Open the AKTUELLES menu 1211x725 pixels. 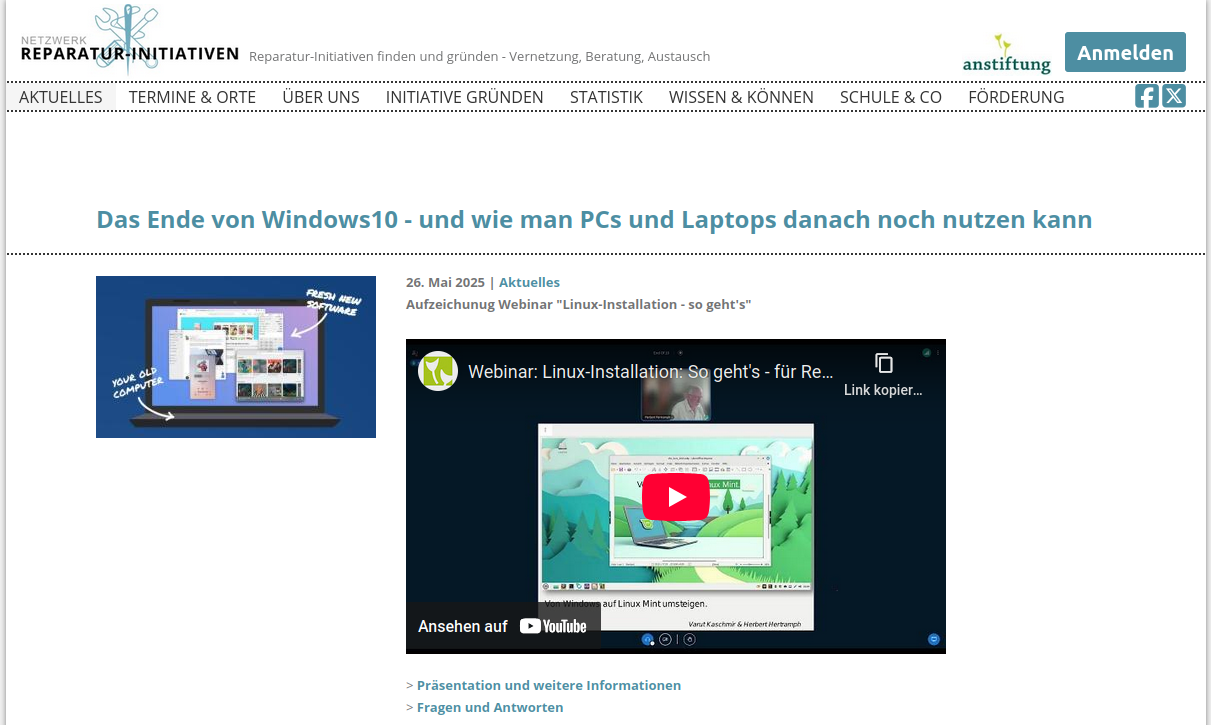pyautogui.click(x=61, y=97)
